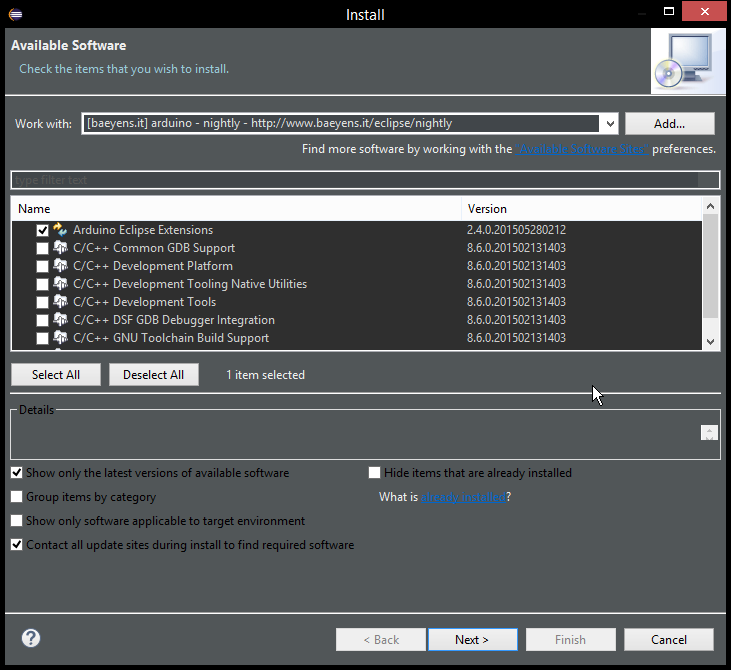The width and height of the screenshot is (731, 670).
Task: Click the software list scroll up arrow
Action: pyautogui.click(x=710, y=206)
